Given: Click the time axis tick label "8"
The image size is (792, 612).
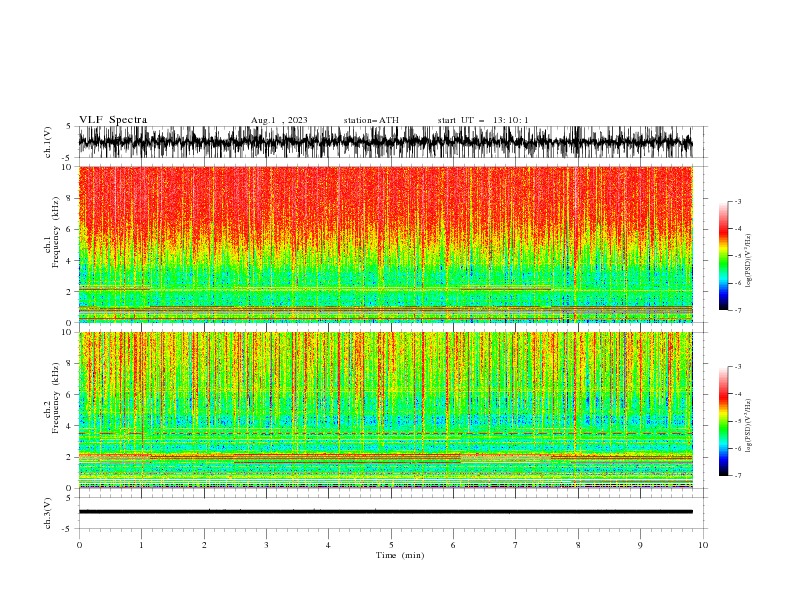Looking at the screenshot, I should pos(578,545).
